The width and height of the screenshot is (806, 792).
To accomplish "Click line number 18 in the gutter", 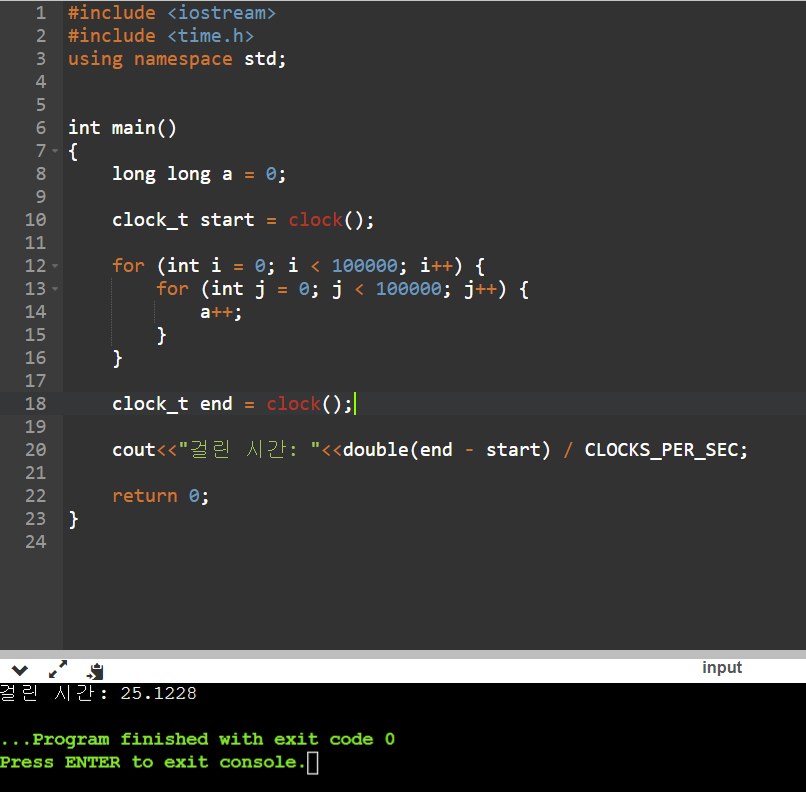I will point(35,404).
